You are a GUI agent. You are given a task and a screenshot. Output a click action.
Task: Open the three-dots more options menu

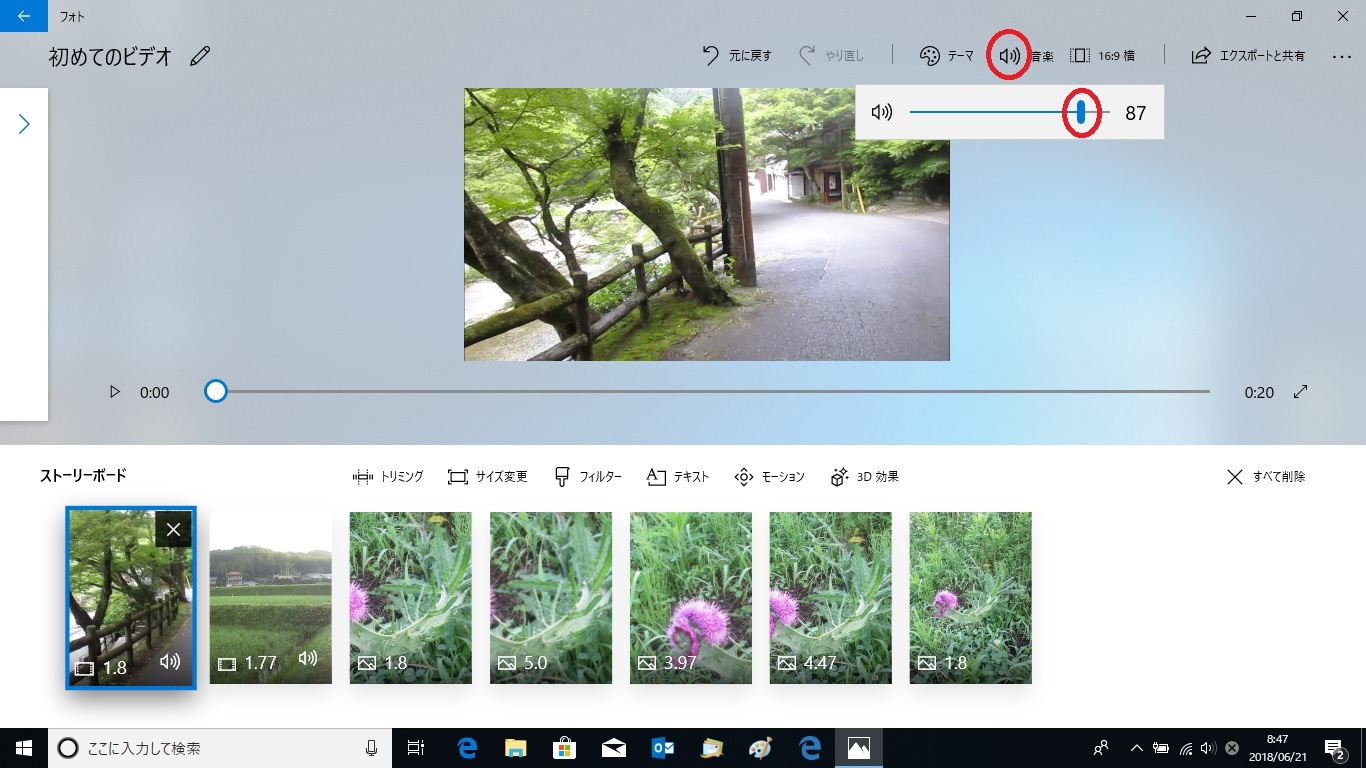pyautogui.click(x=1342, y=56)
